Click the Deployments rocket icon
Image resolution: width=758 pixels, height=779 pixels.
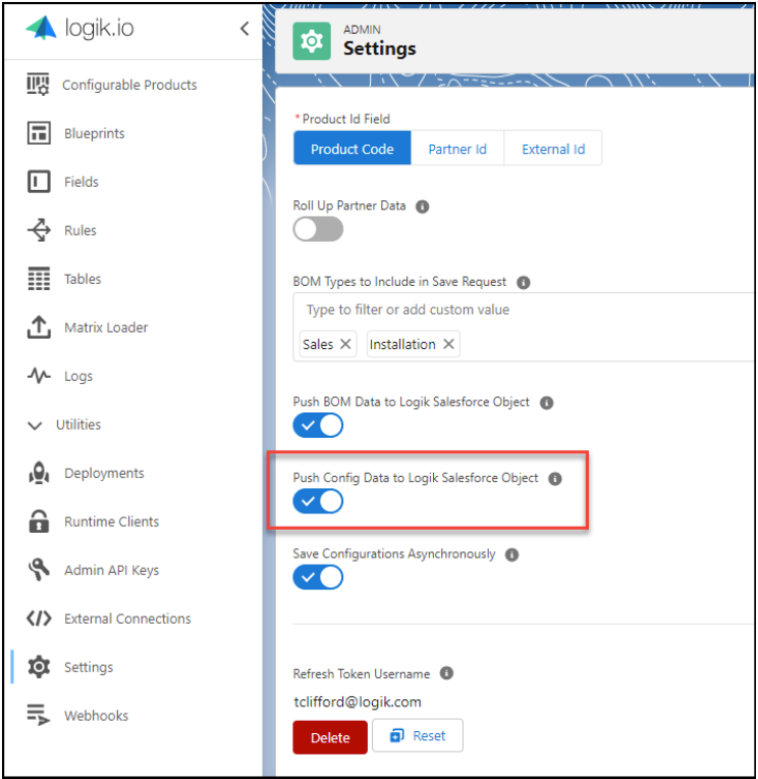[39, 472]
